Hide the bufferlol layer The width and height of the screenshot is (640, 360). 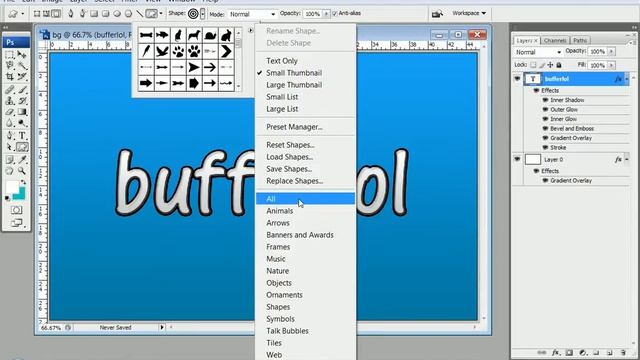(x=518, y=78)
